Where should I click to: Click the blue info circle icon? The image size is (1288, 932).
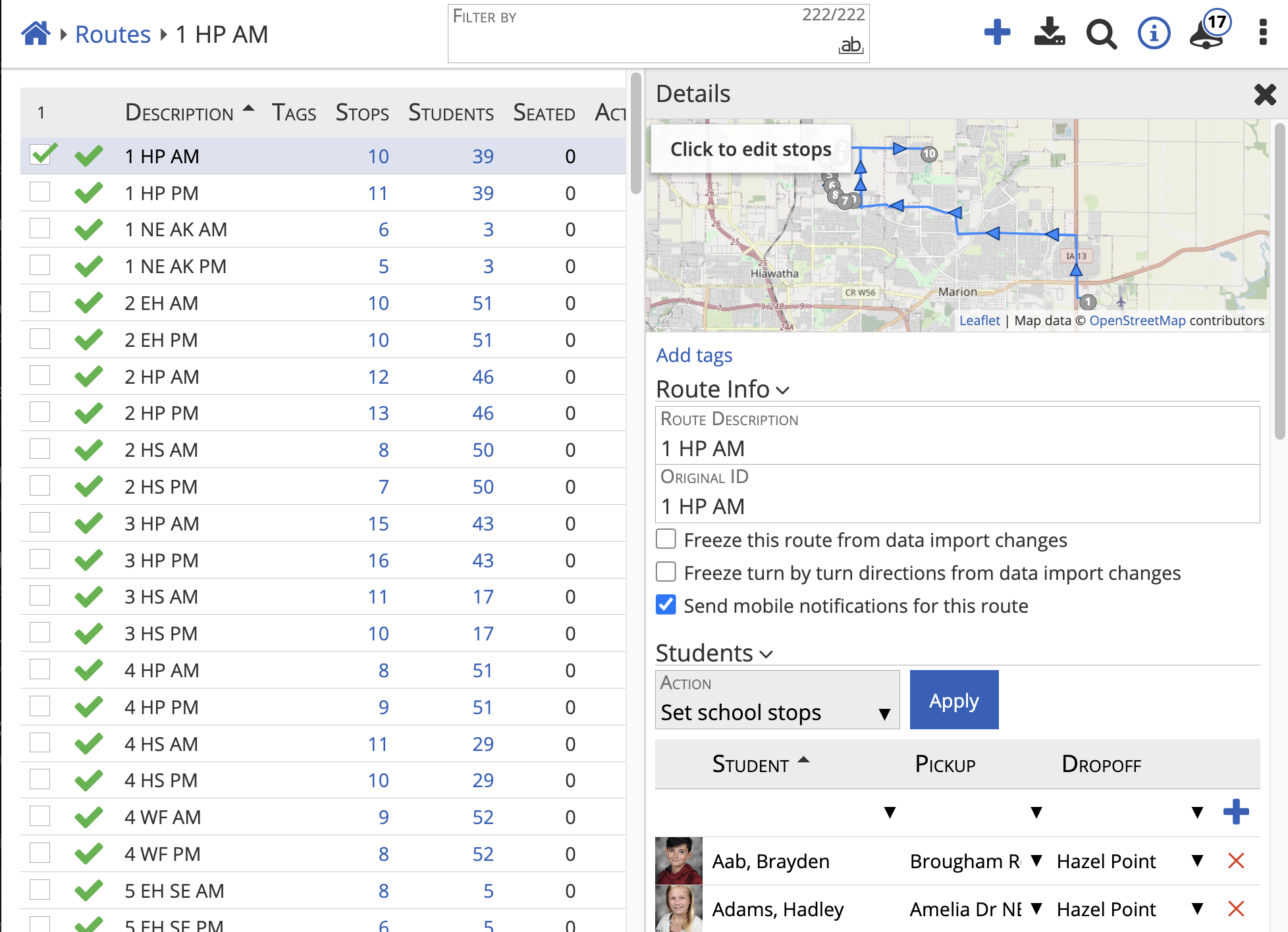(1154, 33)
